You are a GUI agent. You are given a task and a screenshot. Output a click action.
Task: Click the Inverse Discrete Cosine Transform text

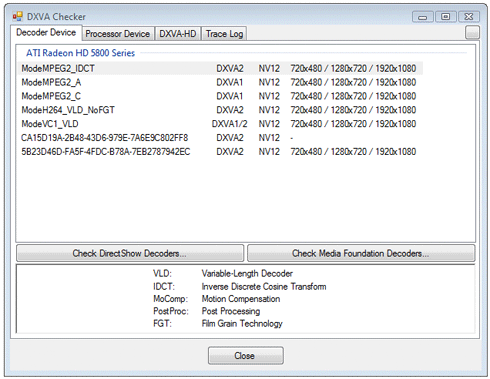point(264,286)
